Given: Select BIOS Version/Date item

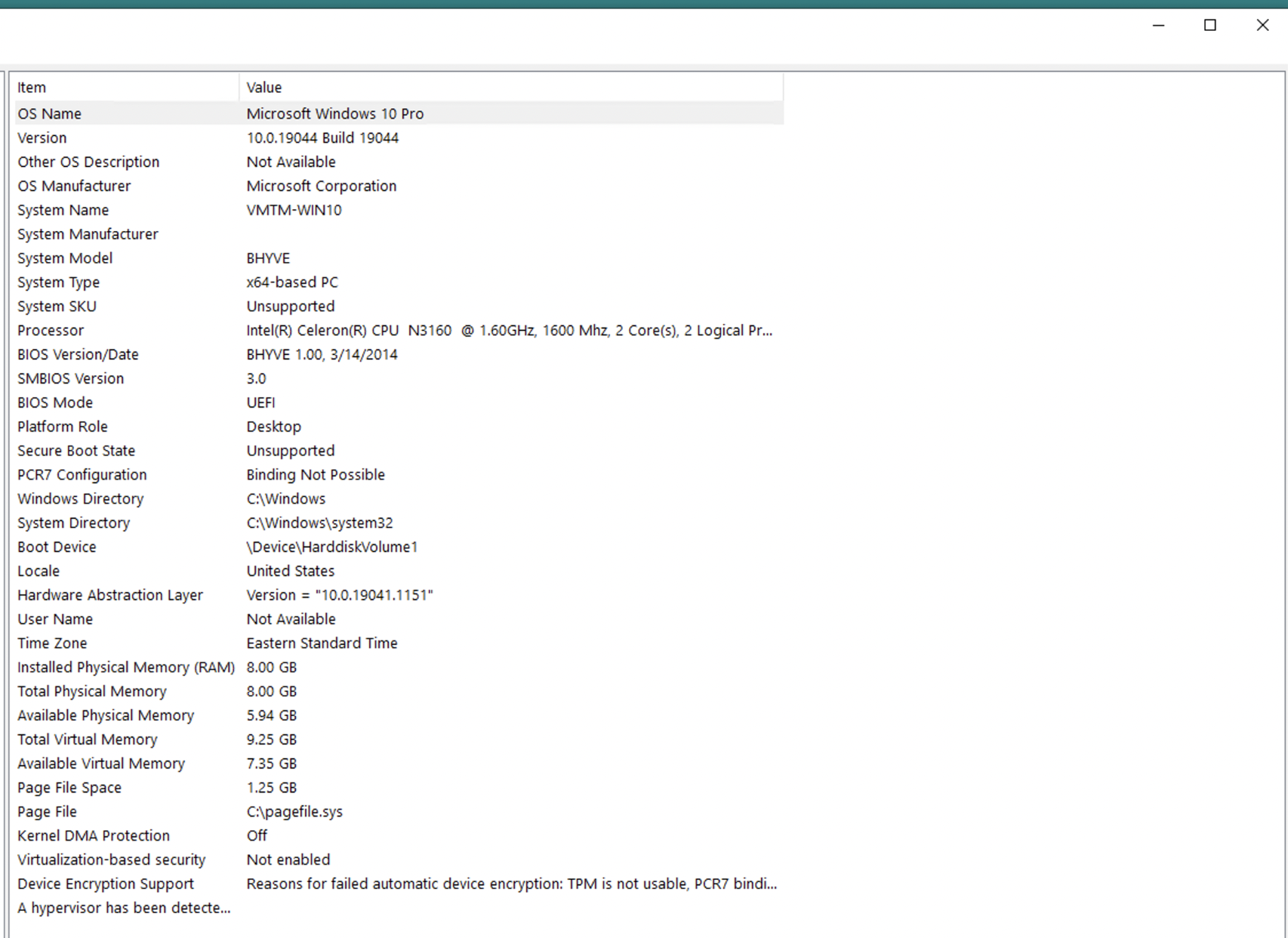Looking at the screenshot, I should point(79,354).
